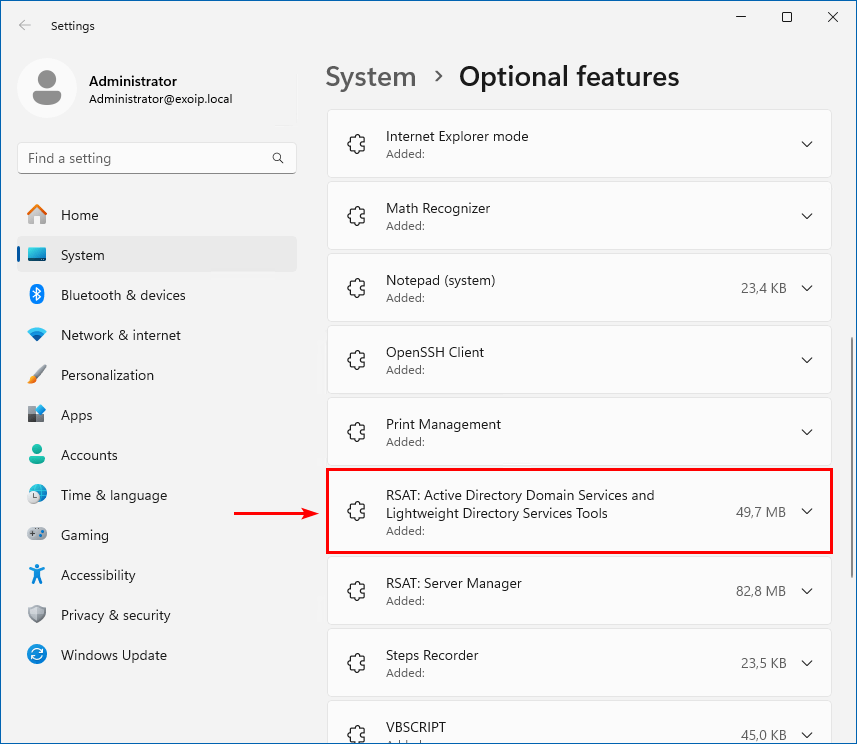Open Time & language settings
The width and height of the screenshot is (857, 744).
113,495
